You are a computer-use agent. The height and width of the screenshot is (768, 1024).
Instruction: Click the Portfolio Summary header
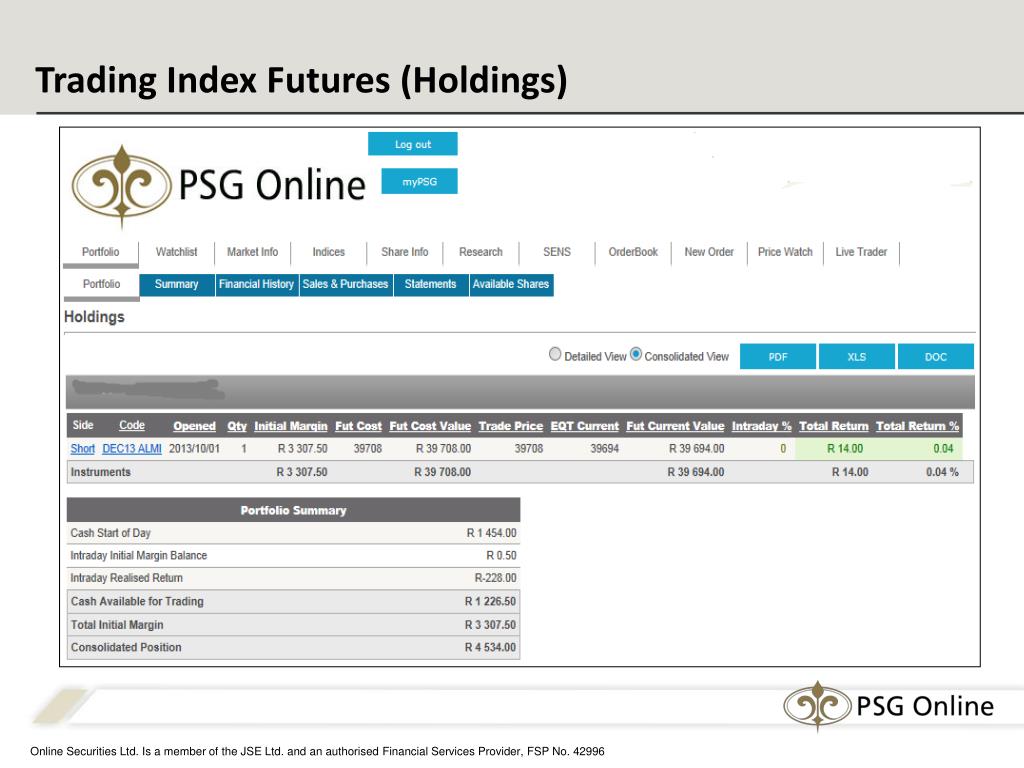pyautogui.click(x=293, y=510)
